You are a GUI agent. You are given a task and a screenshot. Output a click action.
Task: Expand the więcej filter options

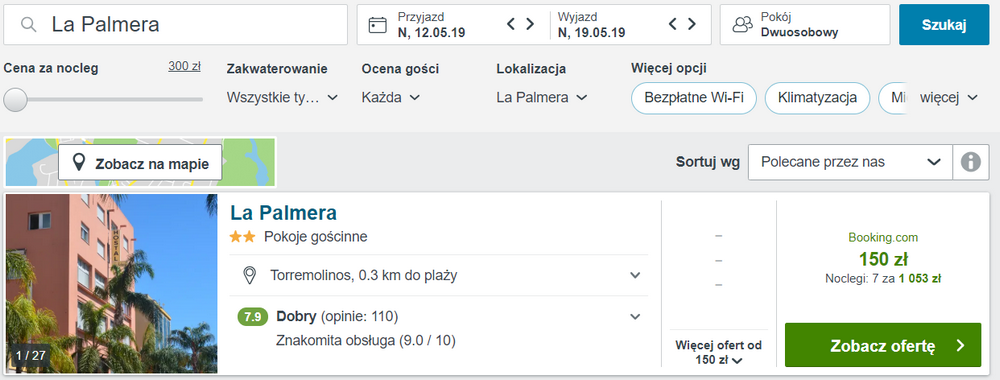coord(949,98)
